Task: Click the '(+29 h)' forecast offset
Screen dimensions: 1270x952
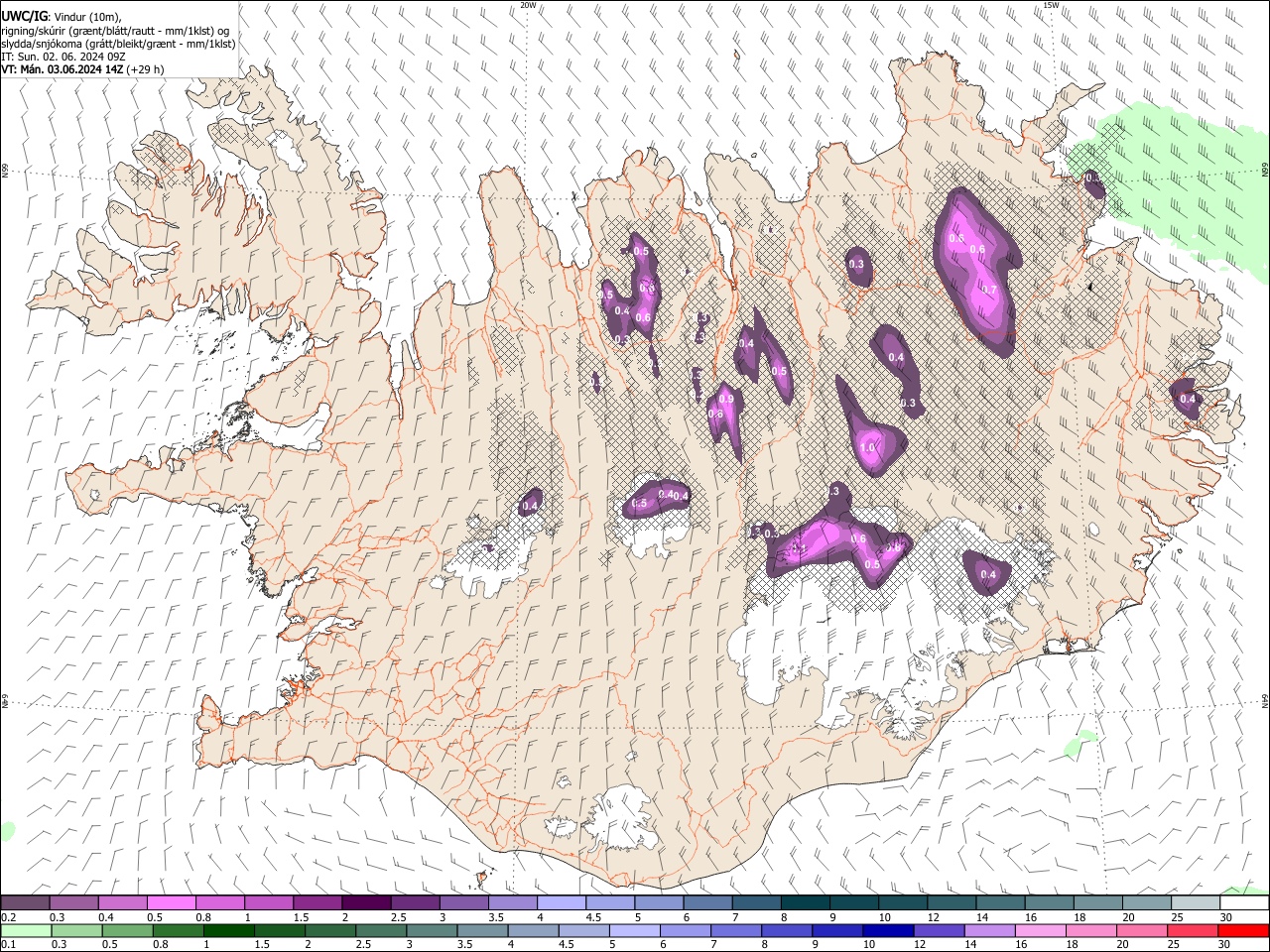Action: (x=146, y=69)
